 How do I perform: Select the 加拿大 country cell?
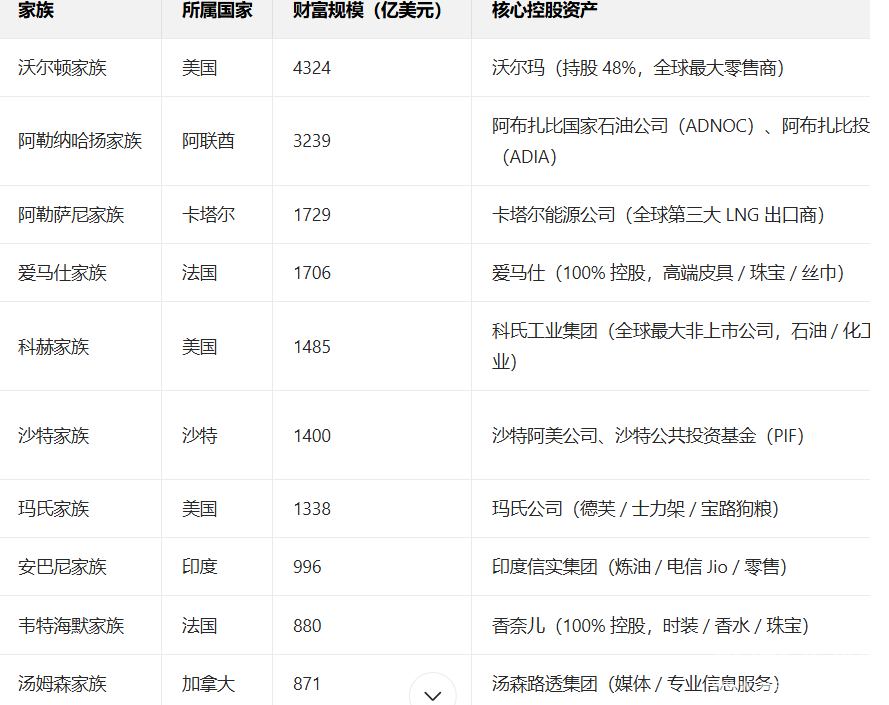click(x=208, y=684)
